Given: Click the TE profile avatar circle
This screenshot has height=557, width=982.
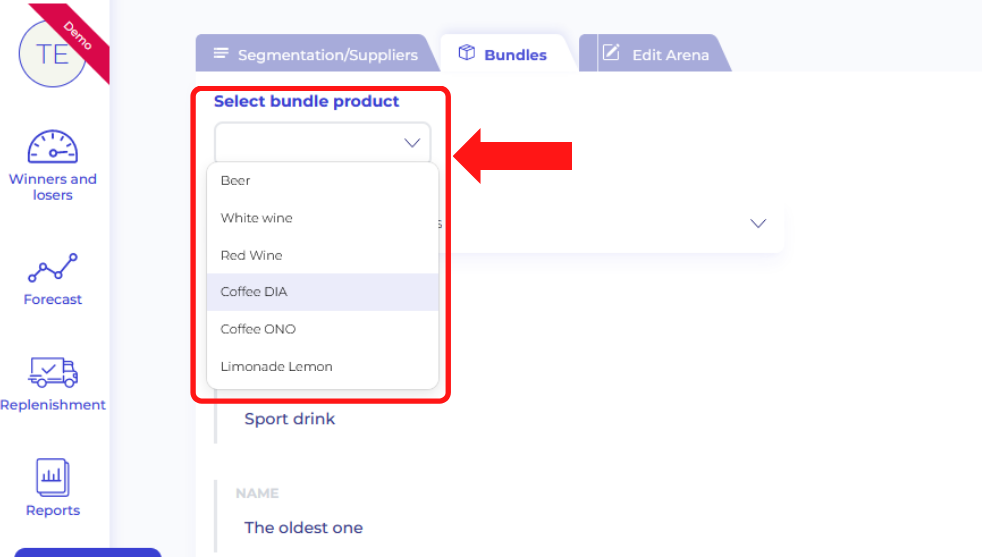Looking at the screenshot, I should 51,53.
